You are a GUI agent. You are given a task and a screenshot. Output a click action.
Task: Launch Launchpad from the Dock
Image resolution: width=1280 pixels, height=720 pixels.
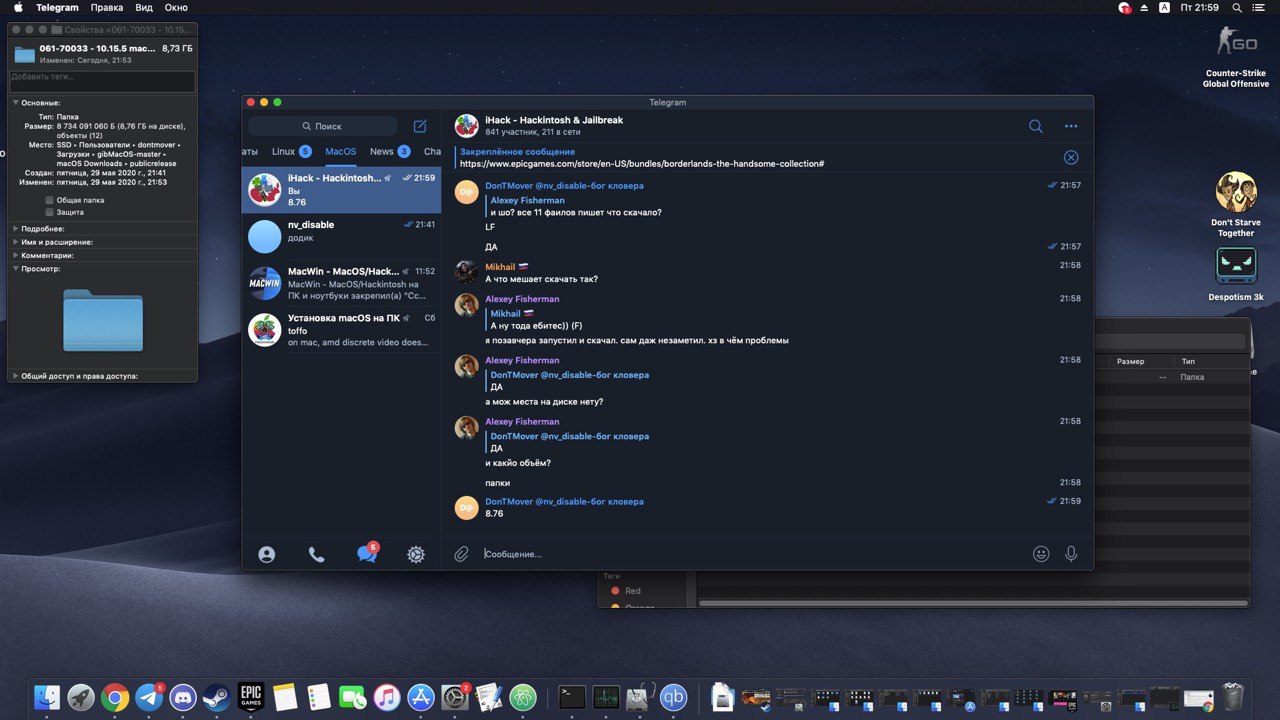coord(81,697)
